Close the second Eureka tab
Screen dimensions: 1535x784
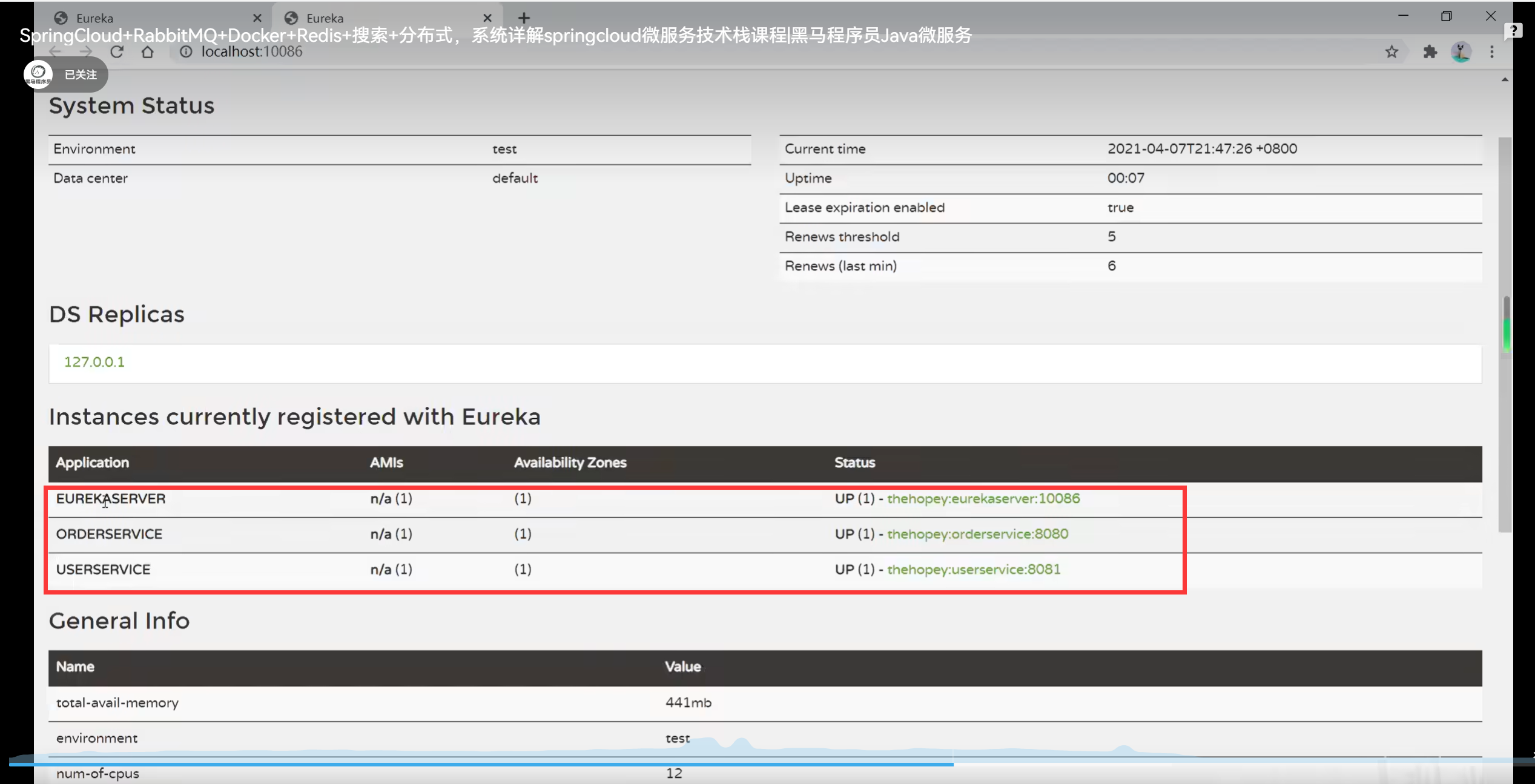point(487,18)
